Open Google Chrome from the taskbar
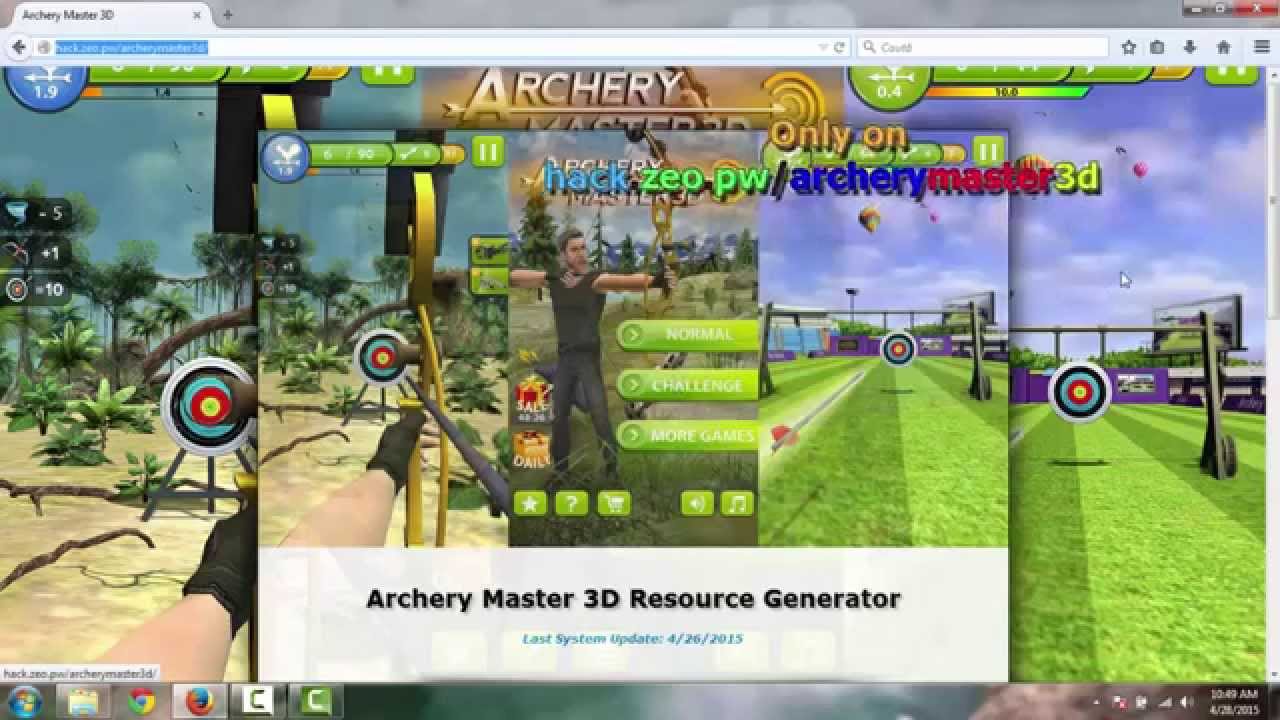 [x=140, y=700]
